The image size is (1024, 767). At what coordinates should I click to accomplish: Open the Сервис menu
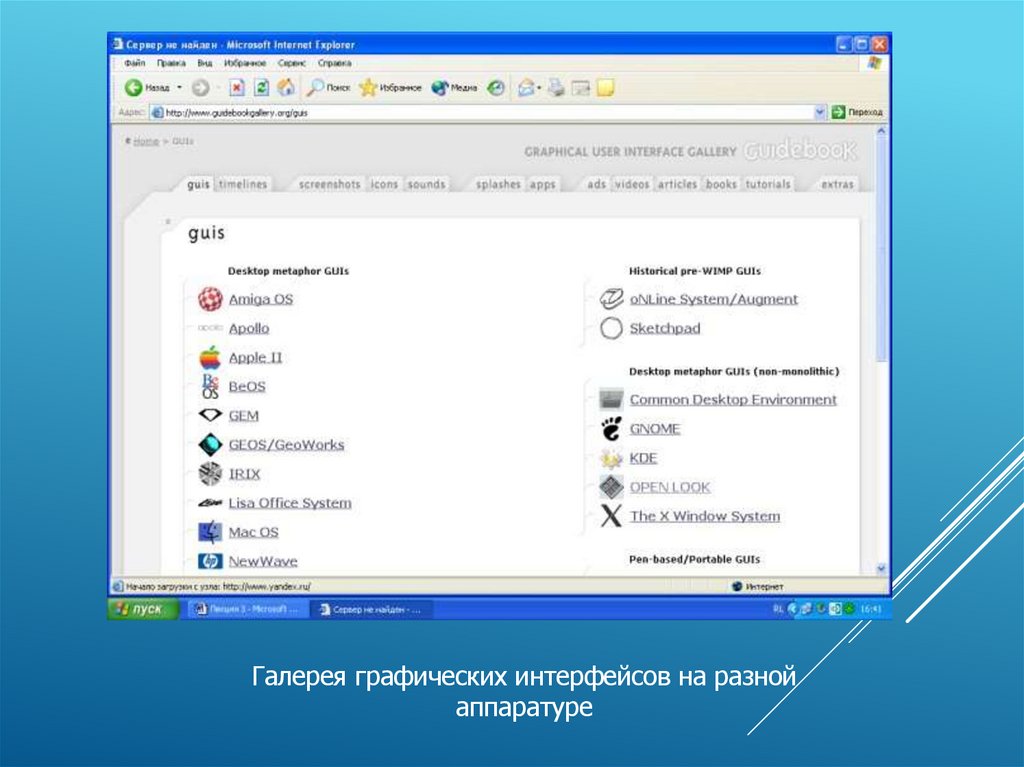(x=292, y=63)
